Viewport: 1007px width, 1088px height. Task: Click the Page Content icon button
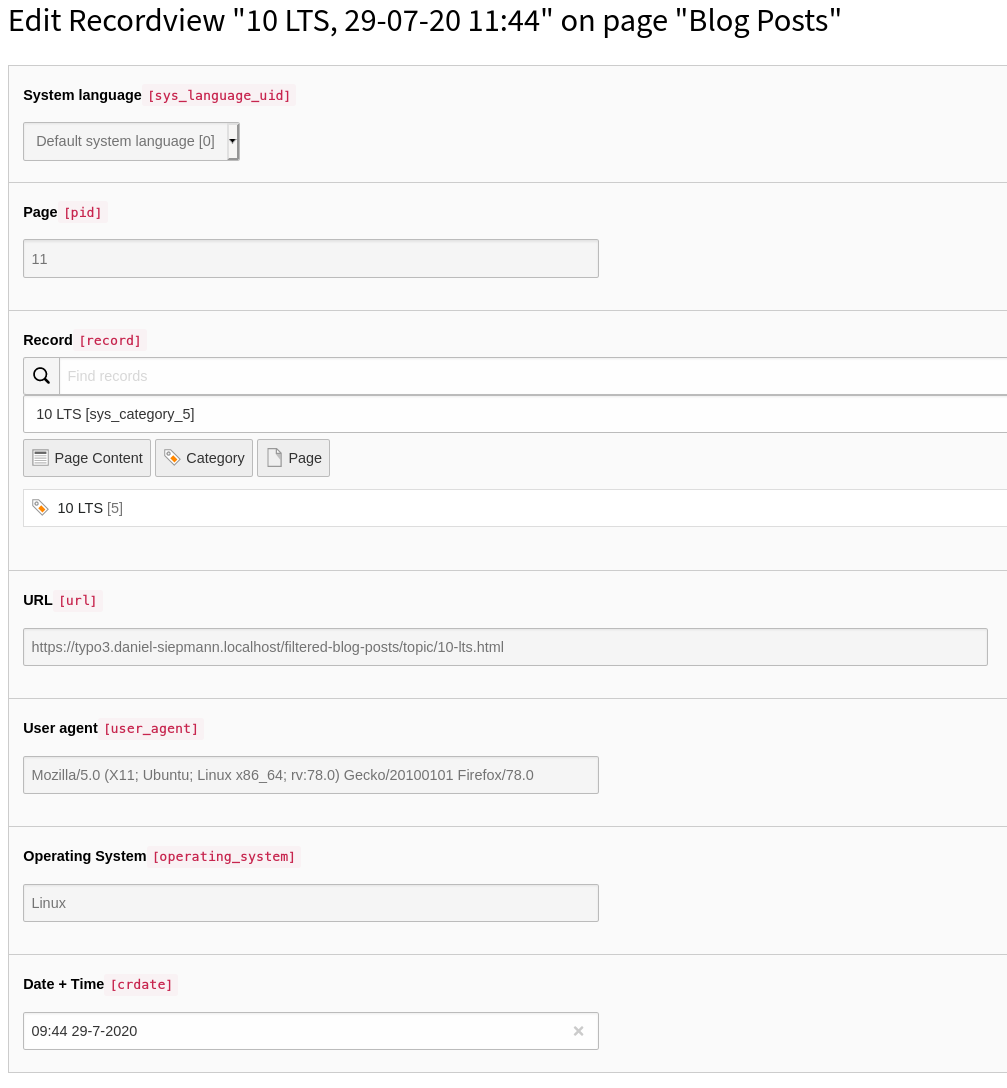[40, 458]
